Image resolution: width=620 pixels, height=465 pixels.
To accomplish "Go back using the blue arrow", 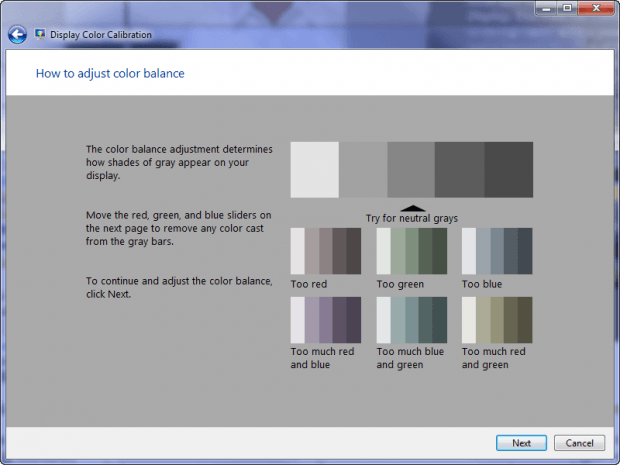I will tap(17, 35).
